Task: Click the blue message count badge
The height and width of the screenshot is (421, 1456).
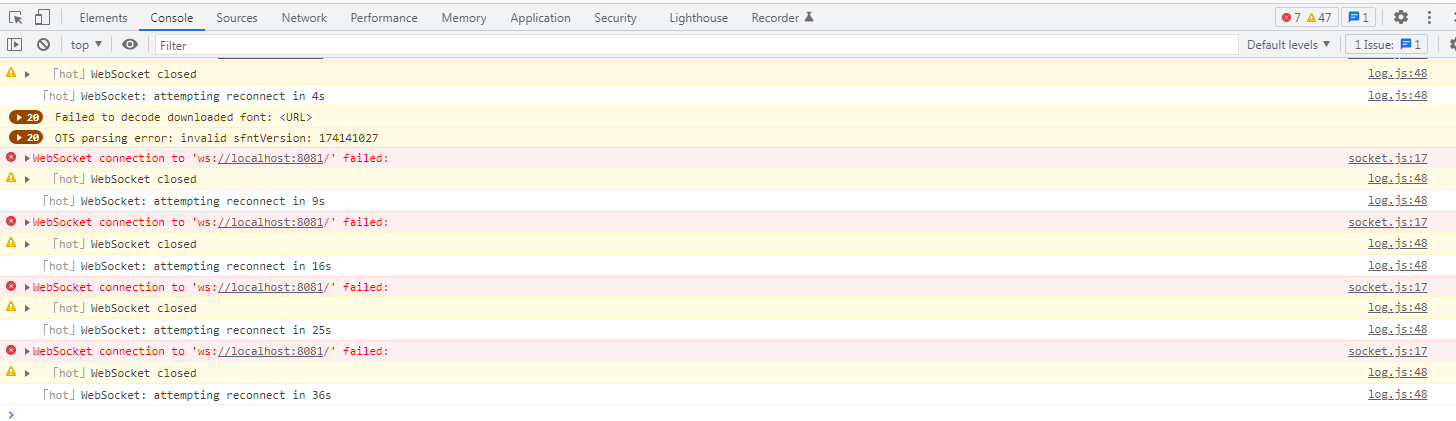Action: point(1359,17)
